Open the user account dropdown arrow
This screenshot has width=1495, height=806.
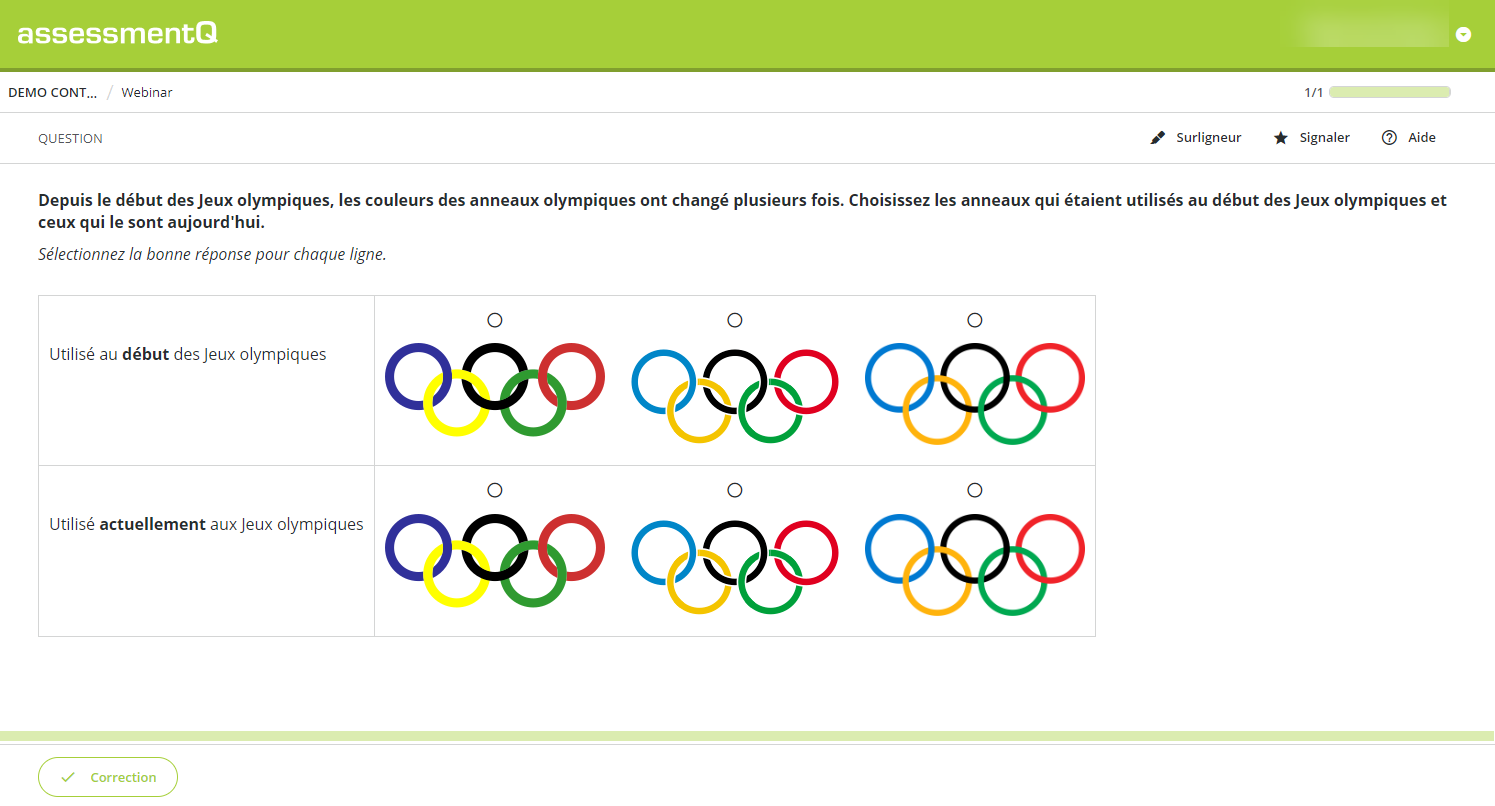tap(1464, 34)
